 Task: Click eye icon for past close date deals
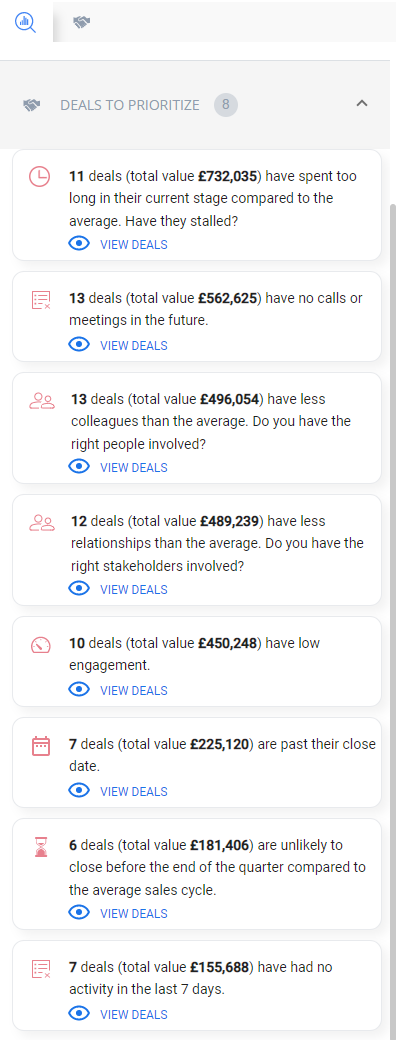point(79,791)
